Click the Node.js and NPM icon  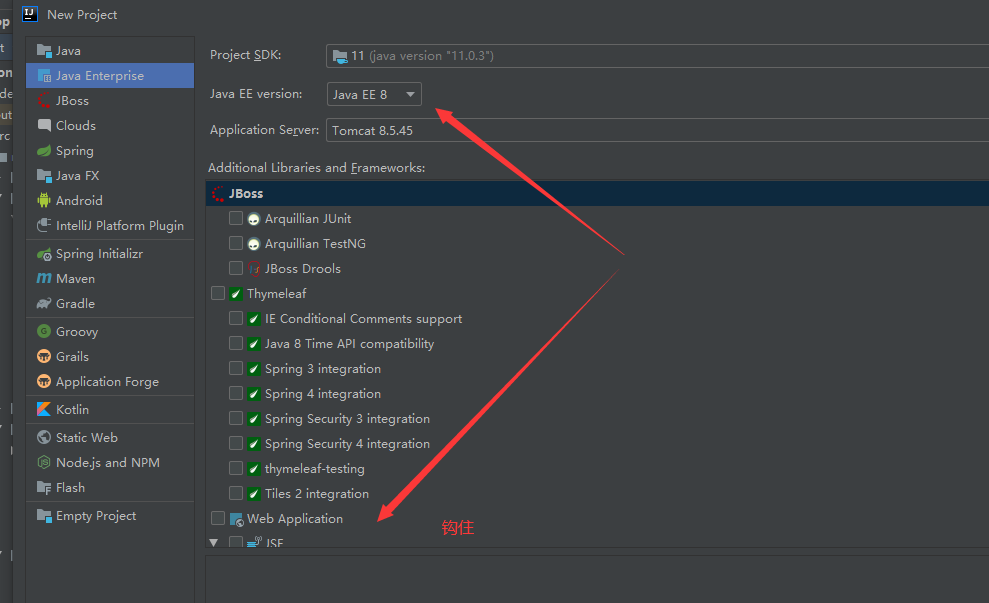pyautogui.click(x=44, y=463)
